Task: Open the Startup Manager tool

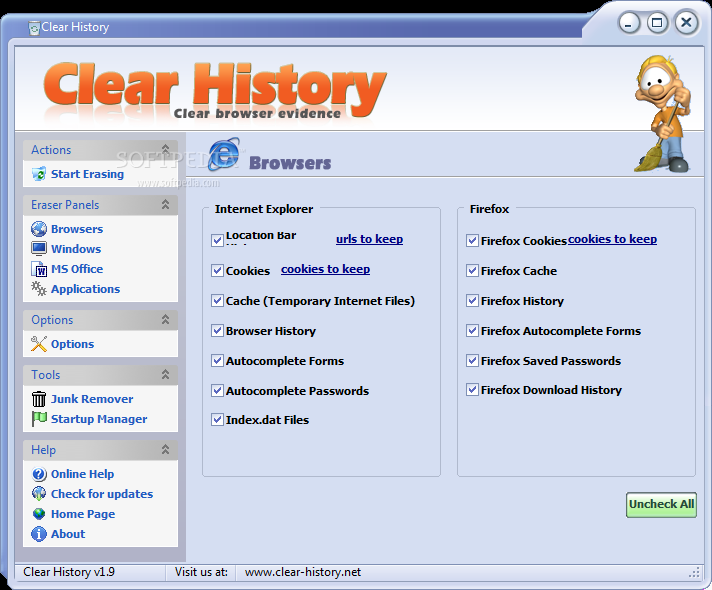Action: 99,419
